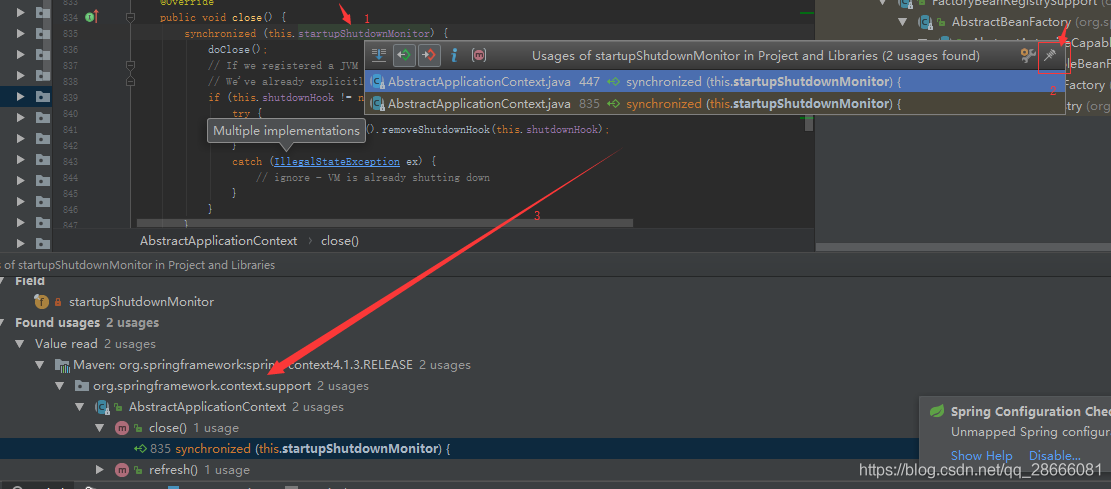Click the org.springframework.context.support package node
Viewport: 1111px width, 489px height.
[x=202, y=386]
